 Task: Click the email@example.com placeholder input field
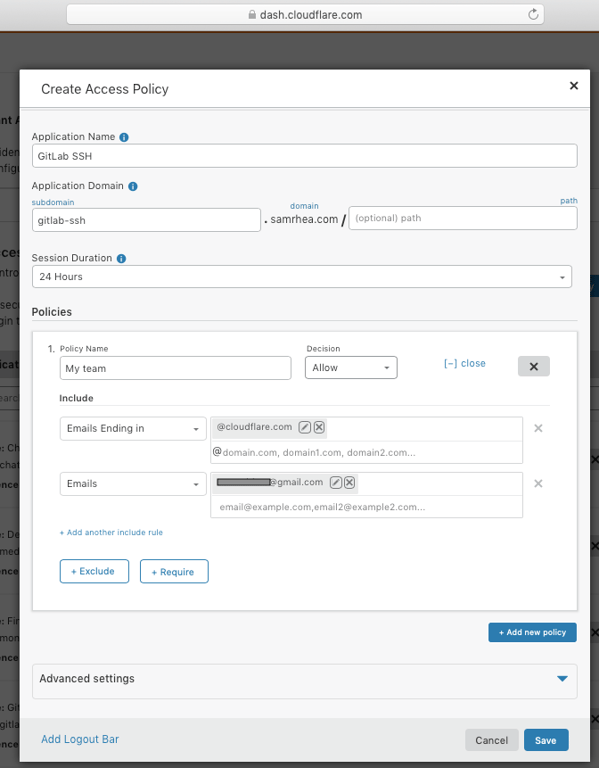click(x=366, y=507)
